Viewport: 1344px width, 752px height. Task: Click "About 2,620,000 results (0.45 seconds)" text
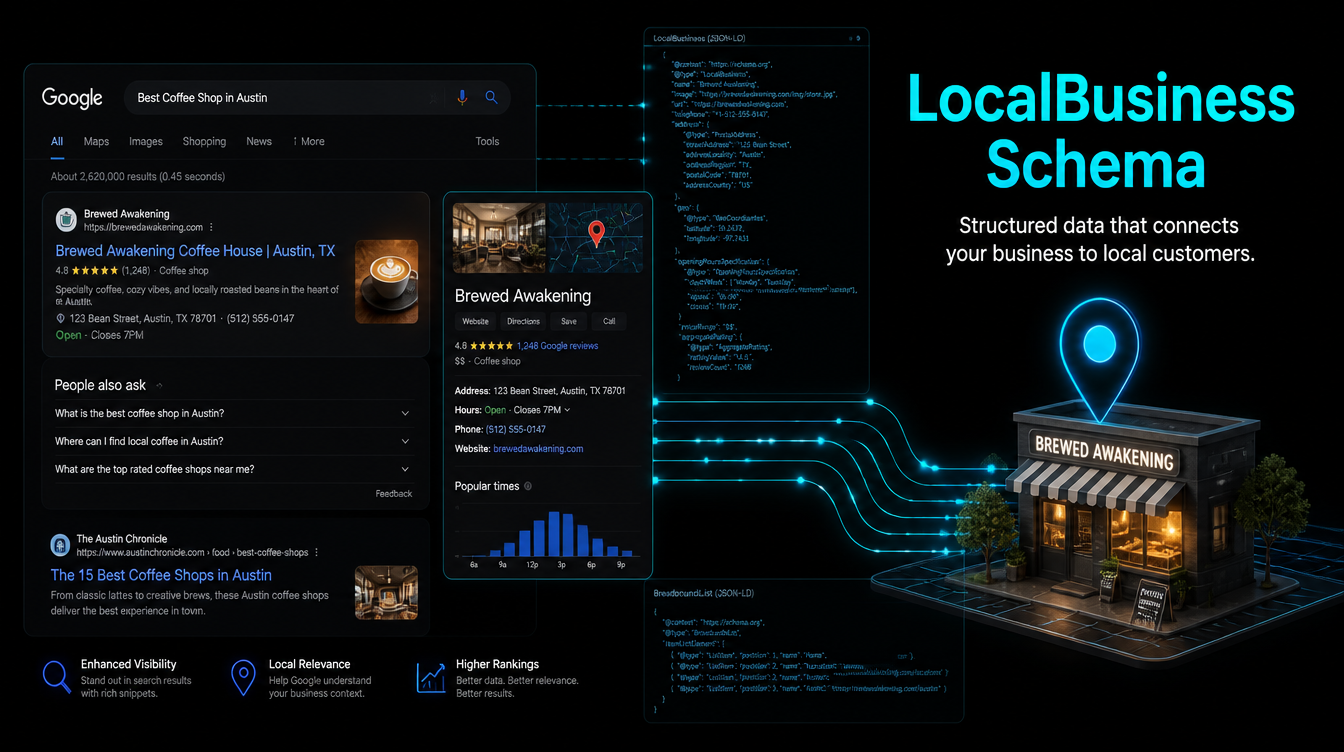tap(138, 177)
